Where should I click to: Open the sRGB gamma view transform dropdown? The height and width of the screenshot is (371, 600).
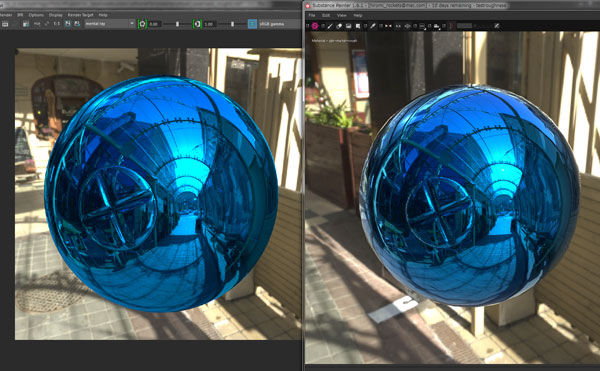click(279, 24)
